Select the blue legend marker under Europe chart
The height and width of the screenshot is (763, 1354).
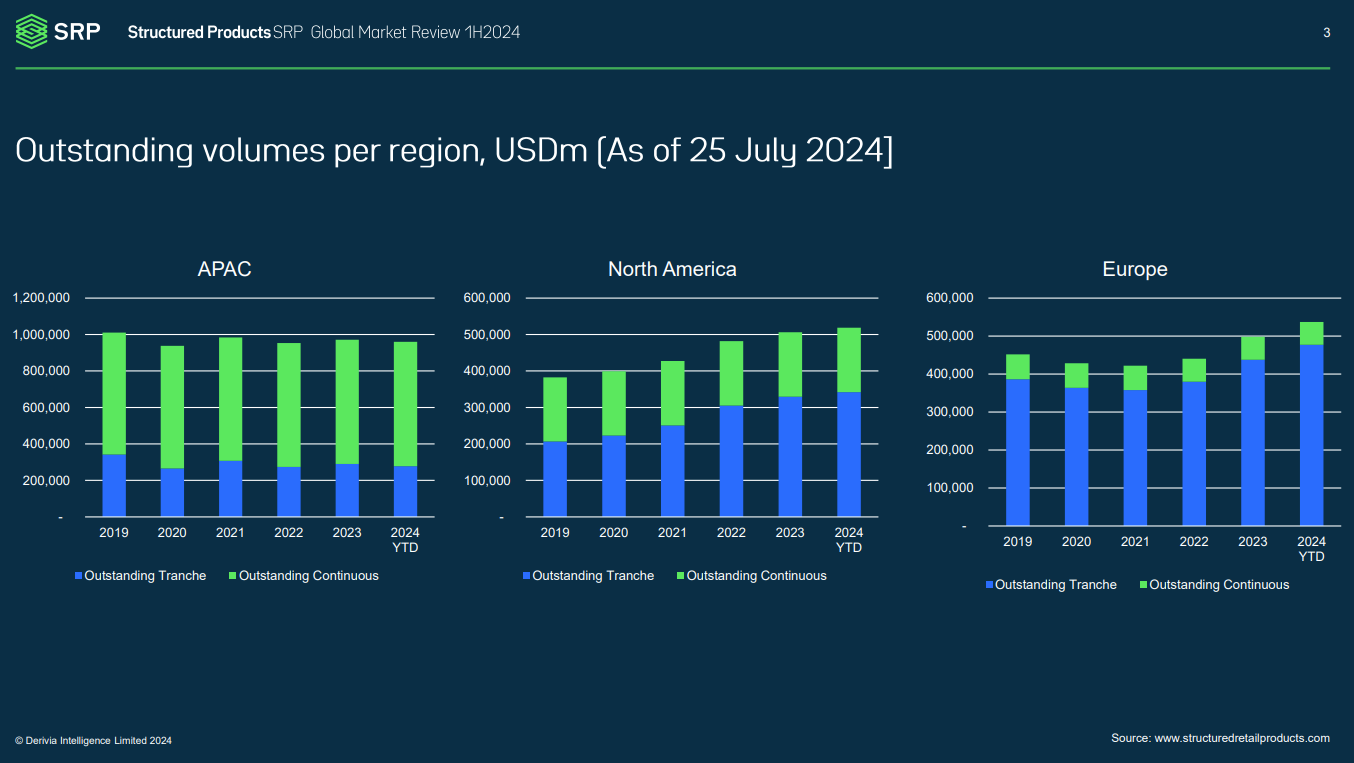click(x=988, y=584)
